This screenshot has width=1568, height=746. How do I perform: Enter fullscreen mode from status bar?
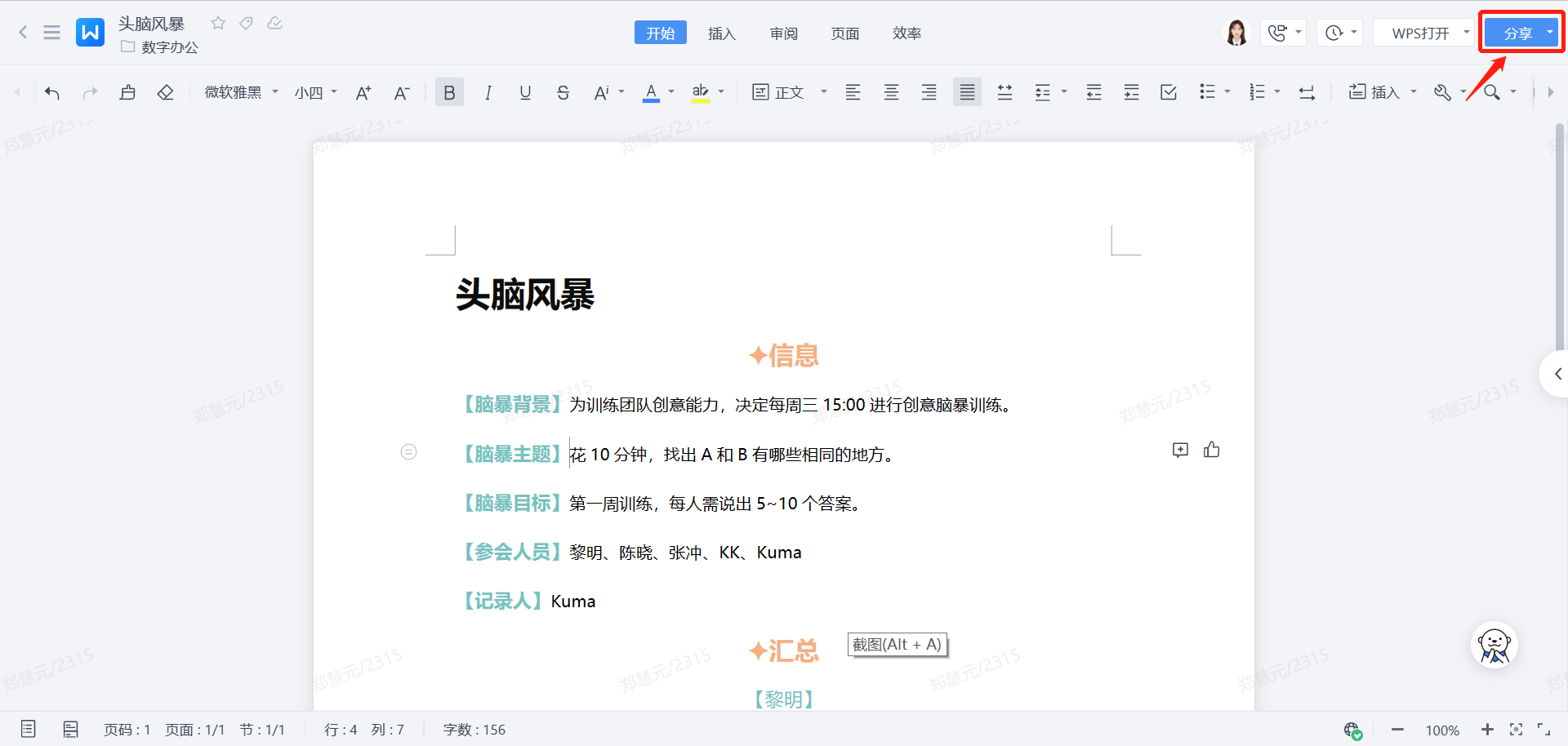1543,730
